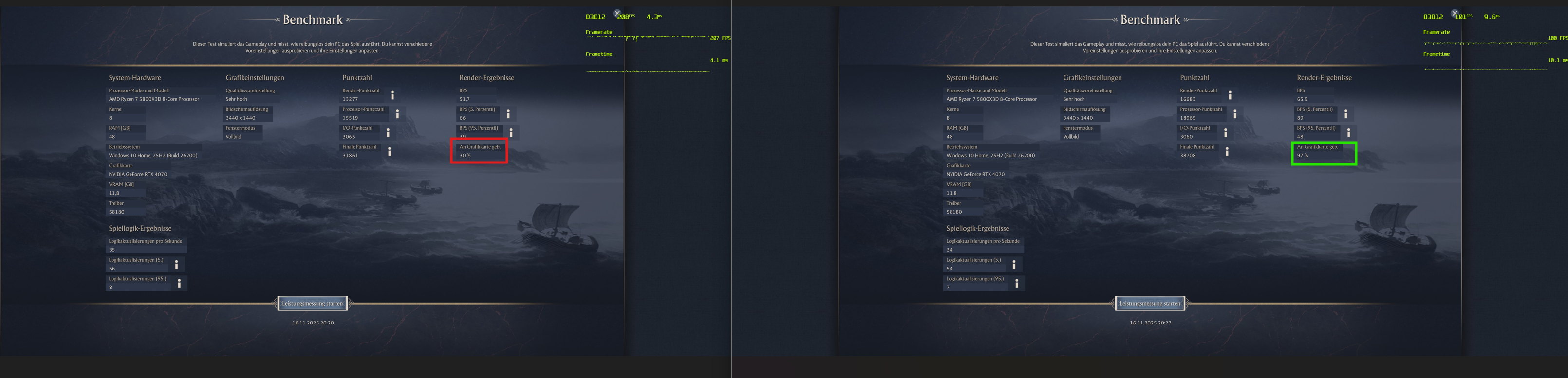Click the Benchmark title of left screenshot
1568x378 pixels.
pos(313,19)
